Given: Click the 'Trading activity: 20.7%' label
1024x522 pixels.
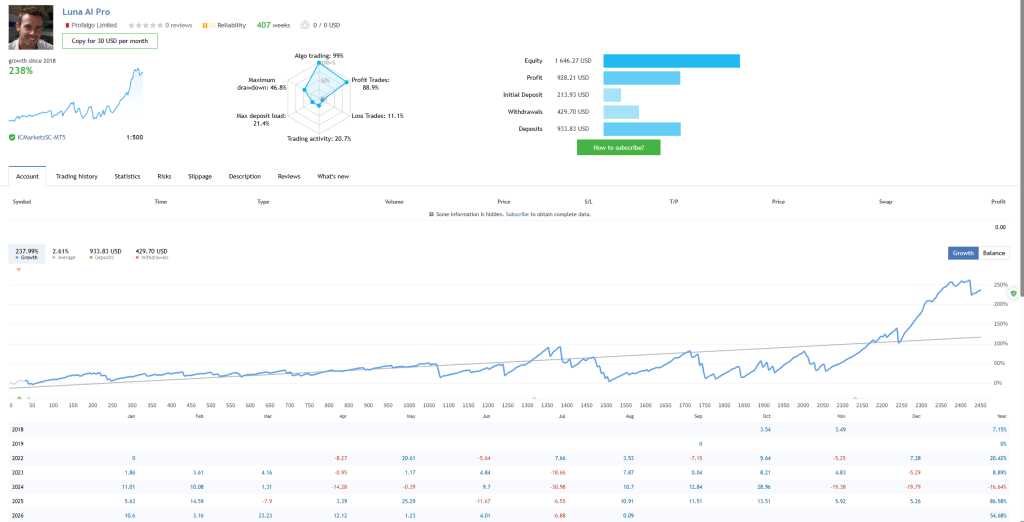Looking at the screenshot, I should [x=319, y=139].
